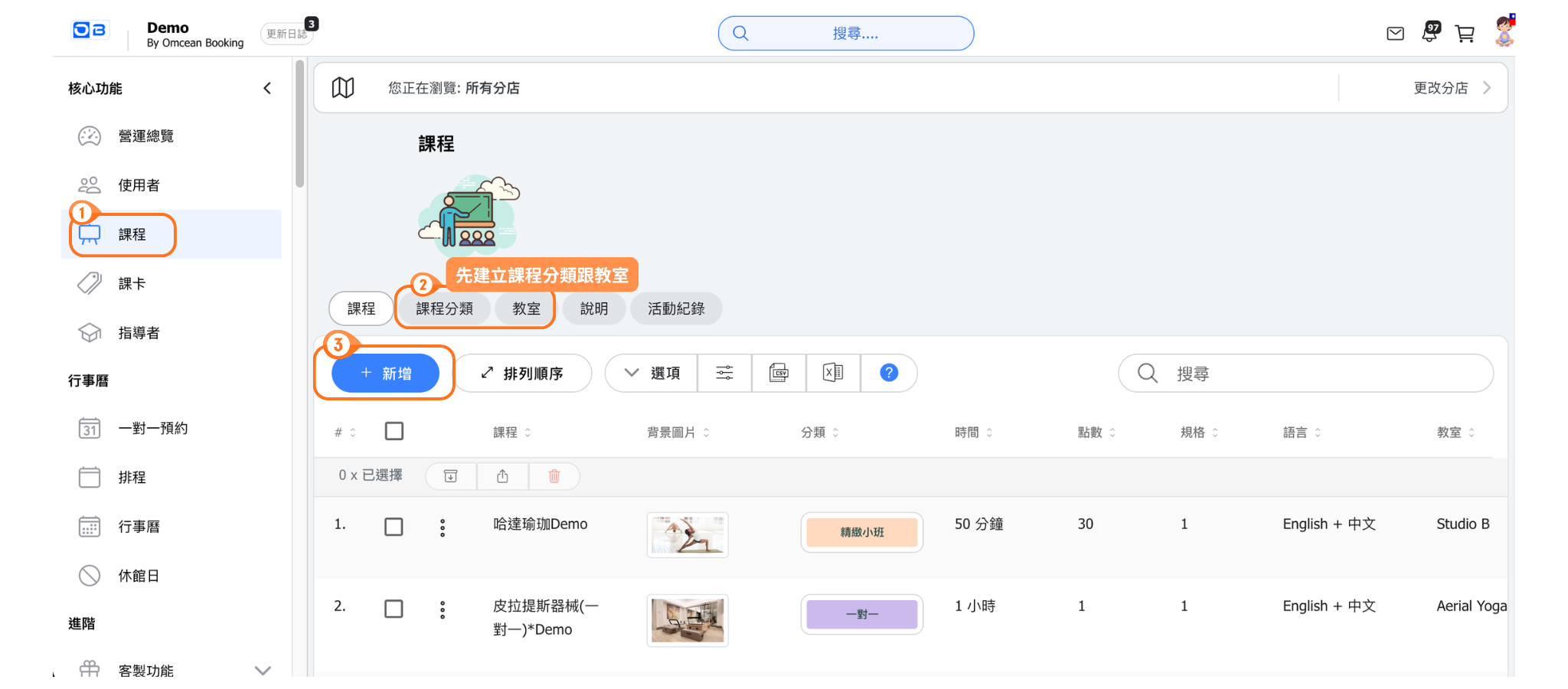Click the red trash delete icon
The height and width of the screenshot is (689, 1568).
[554, 476]
